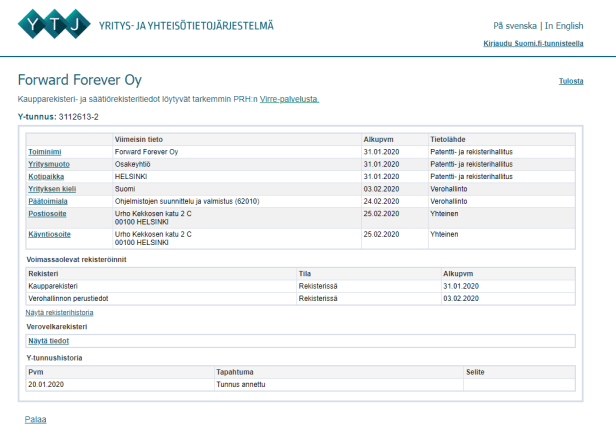Select the Forward Forever Oy page heading
616x447 pixels.
coord(80,80)
